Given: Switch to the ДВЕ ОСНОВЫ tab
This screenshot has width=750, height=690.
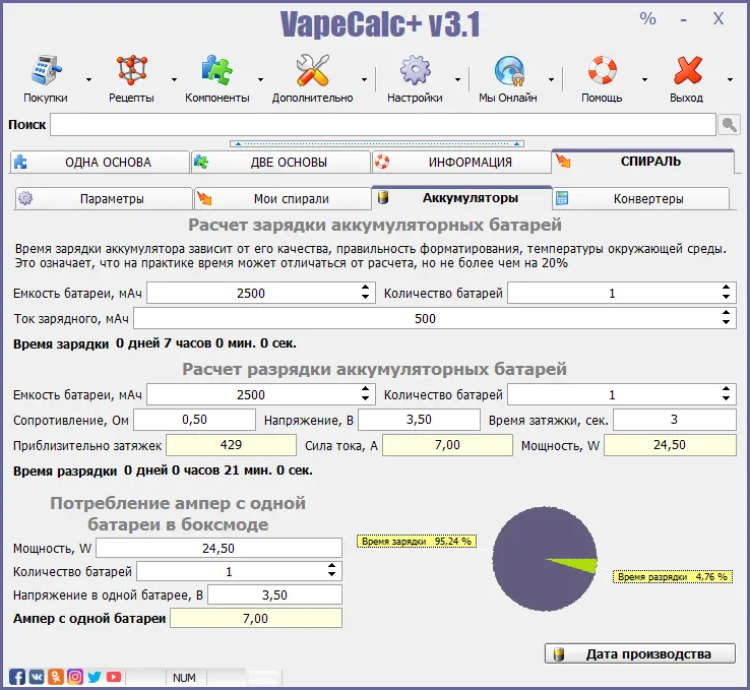Looking at the screenshot, I should coord(278,162).
